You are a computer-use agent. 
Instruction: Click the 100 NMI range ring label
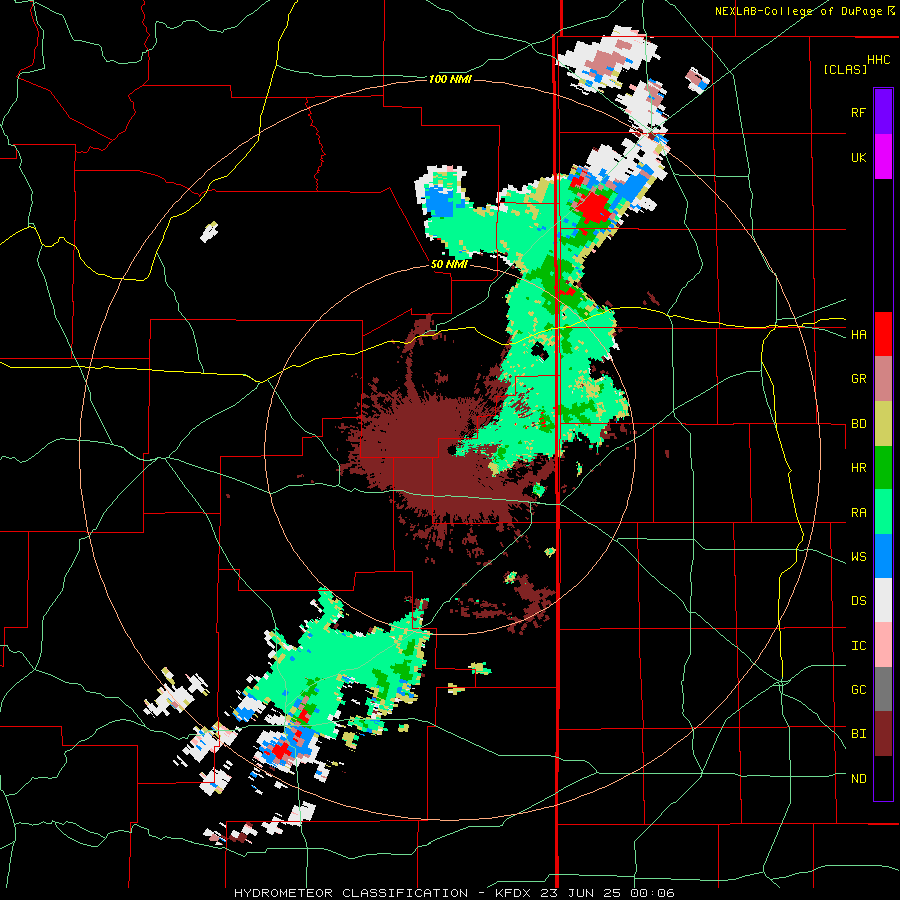[x=450, y=79]
